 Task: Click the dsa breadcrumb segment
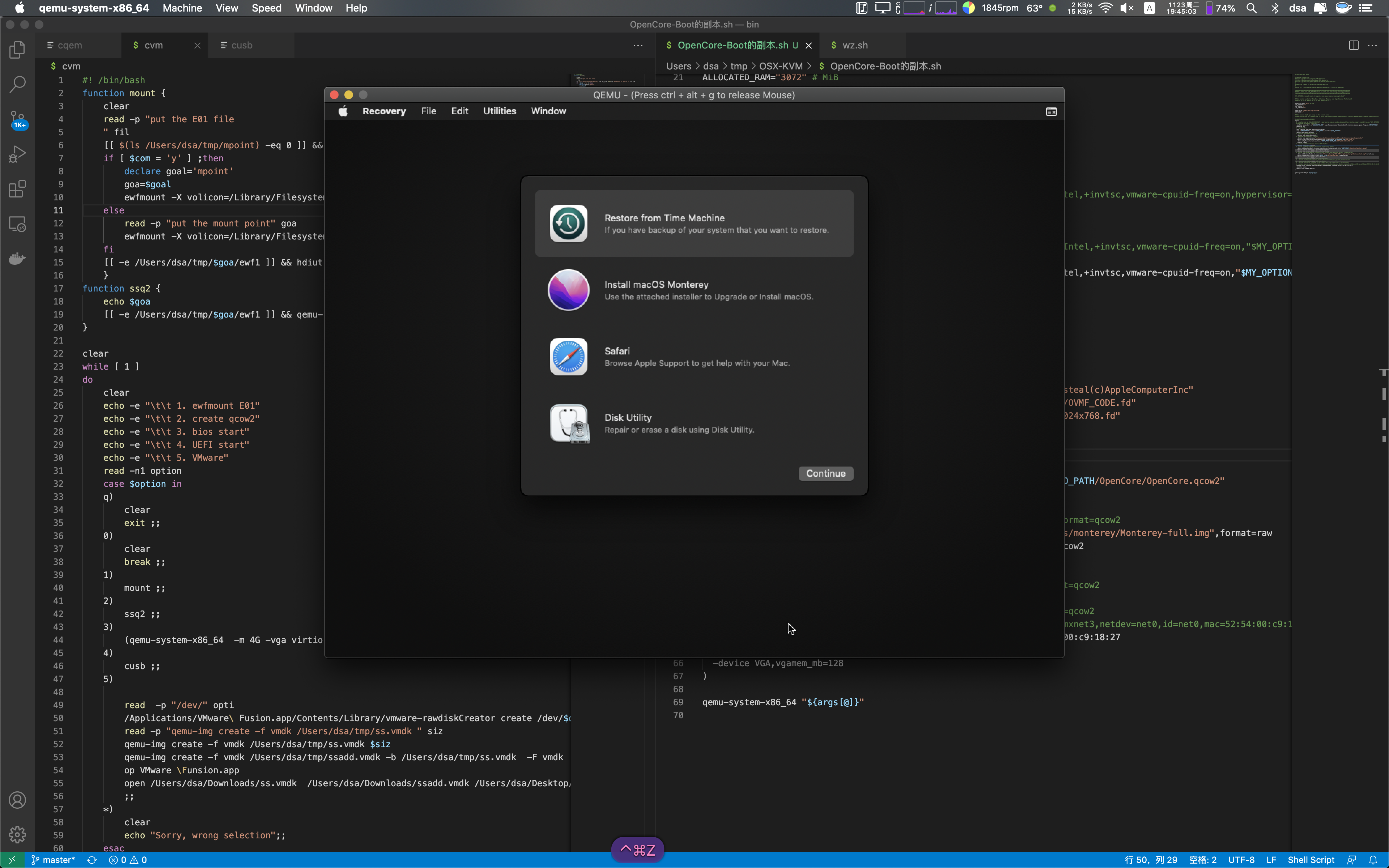tap(710, 66)
